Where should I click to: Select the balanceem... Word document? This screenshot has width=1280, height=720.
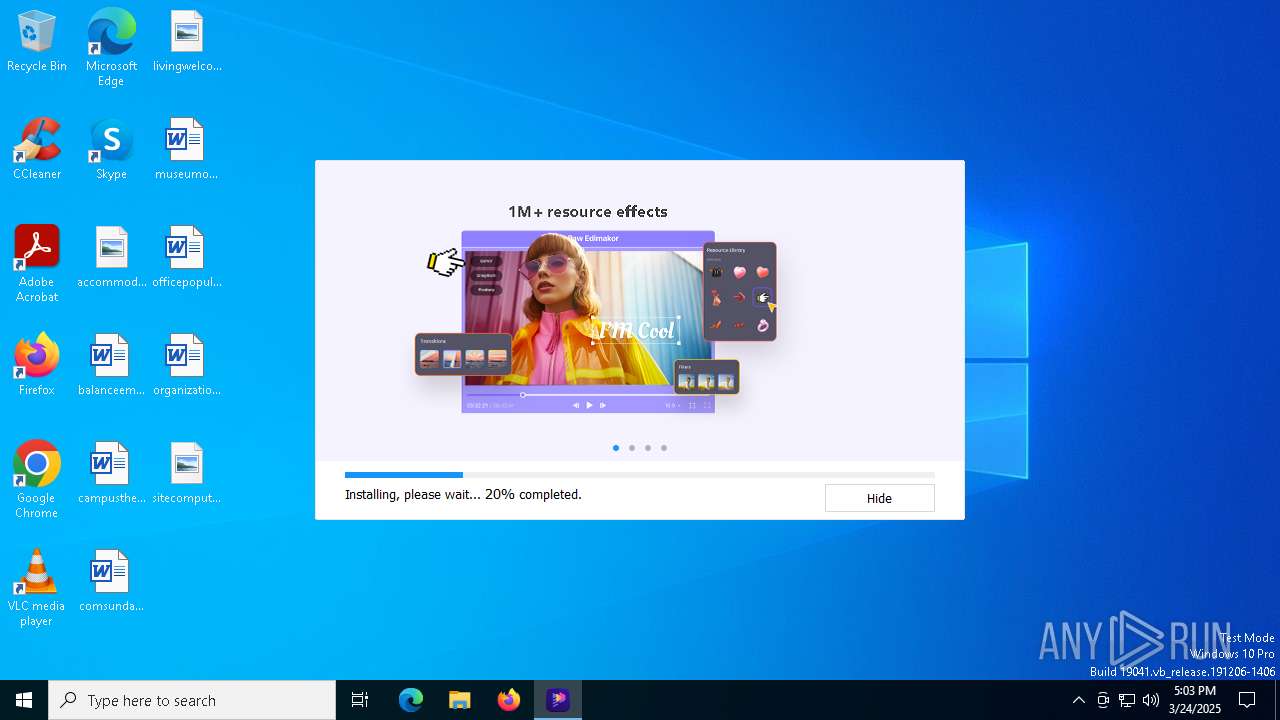(x=111, y=366)
